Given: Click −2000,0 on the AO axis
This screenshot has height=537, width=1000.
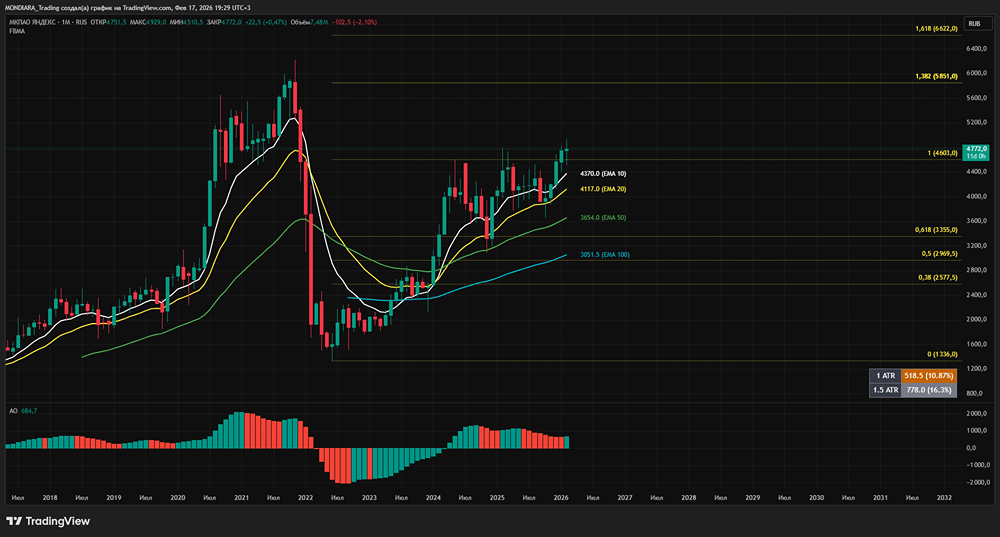Looking at the screenshot, I should point(976,482).
